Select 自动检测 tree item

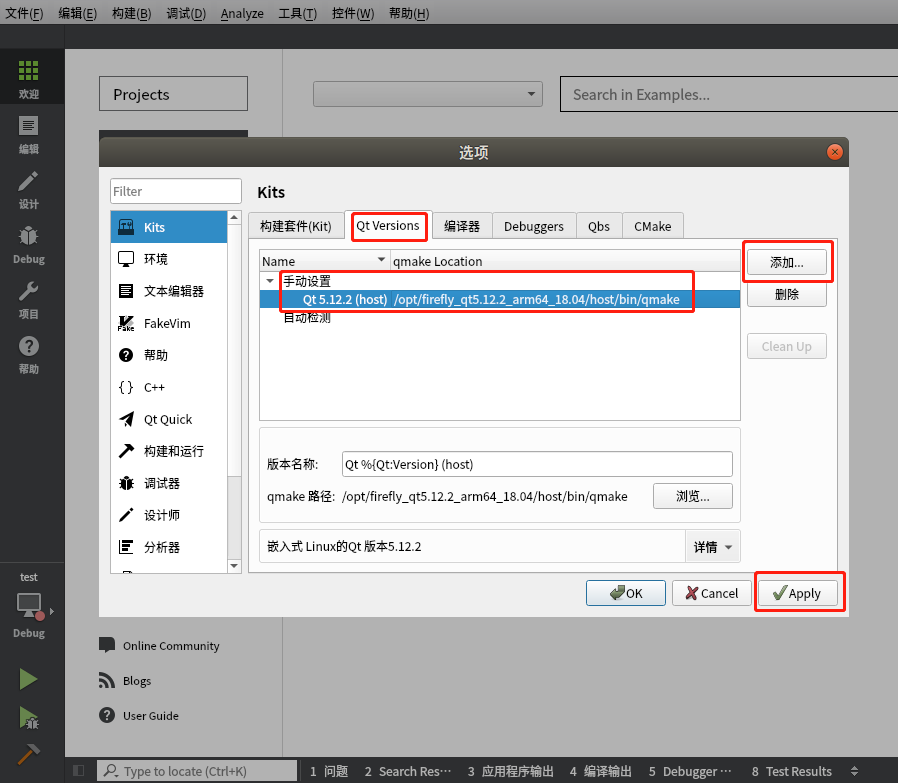pyautogui.click(x=307, y=317)
